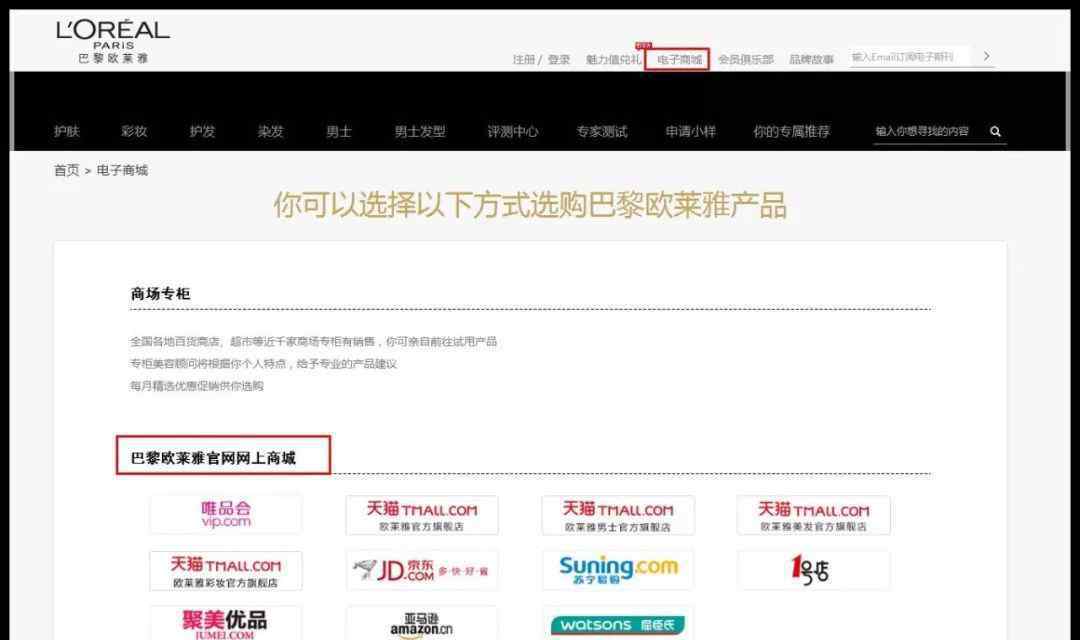Open Tmall 欧莱雅彩妆官方旗舰店 logo
The height and width of the screenshot is (640, 1080).
tap(226, 570)
